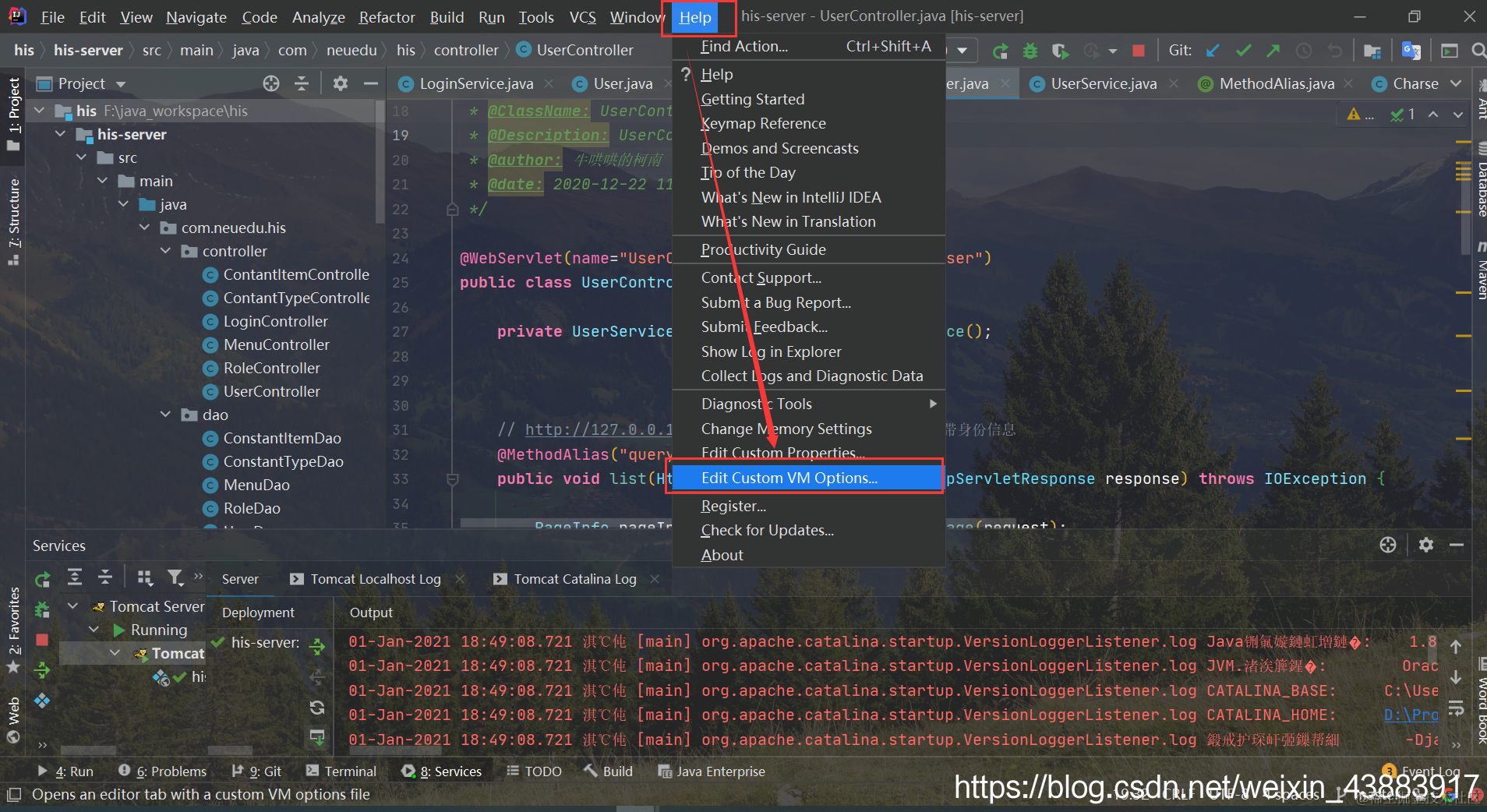The width and height of the screenshot is (1487, 812).
Task: Toggle the TODO tool window
Action: tap(534, 771)
